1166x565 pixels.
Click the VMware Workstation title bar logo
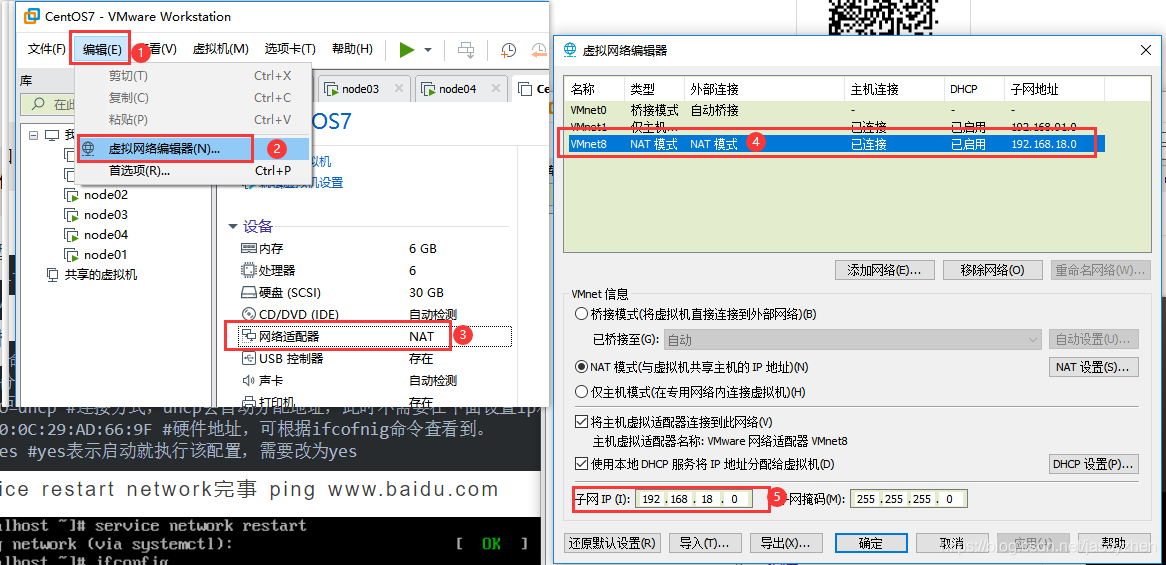click(x=30, y=16)
